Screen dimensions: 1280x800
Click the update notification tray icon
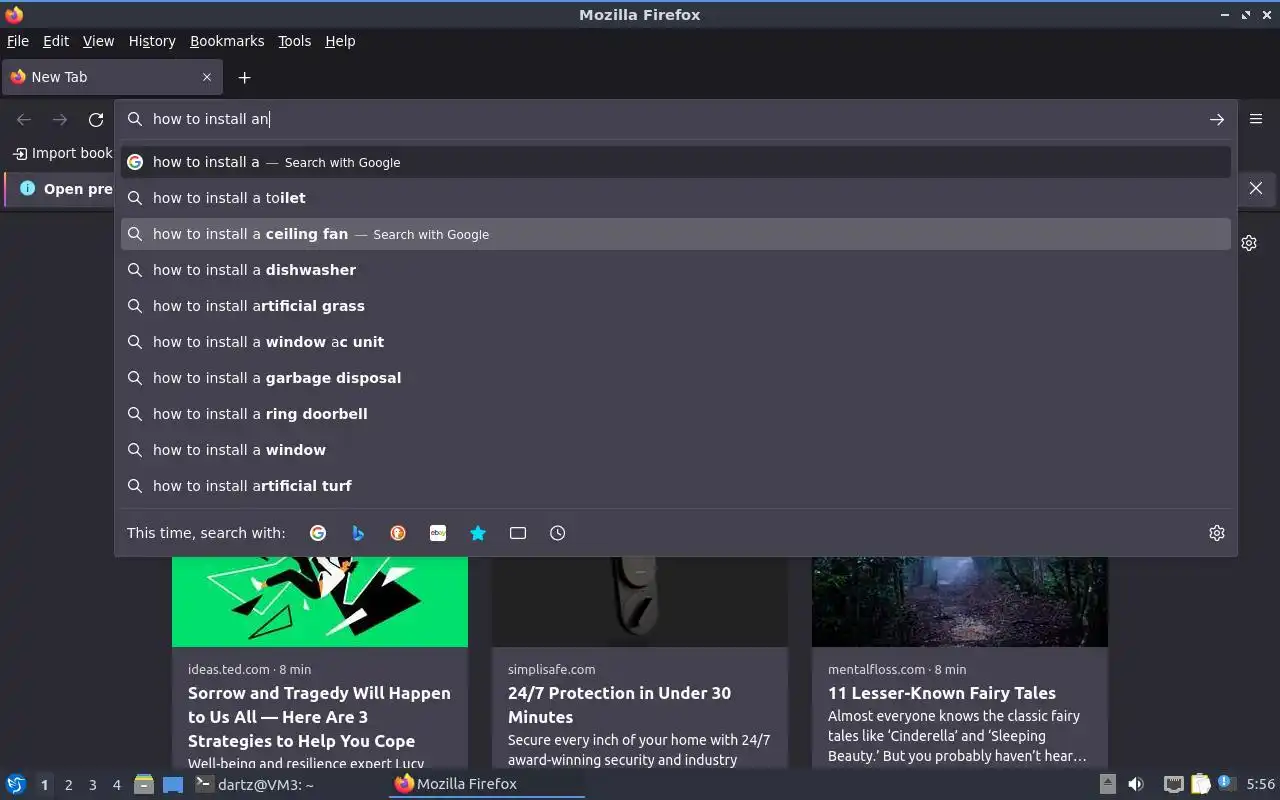(x=1227, y=783)
